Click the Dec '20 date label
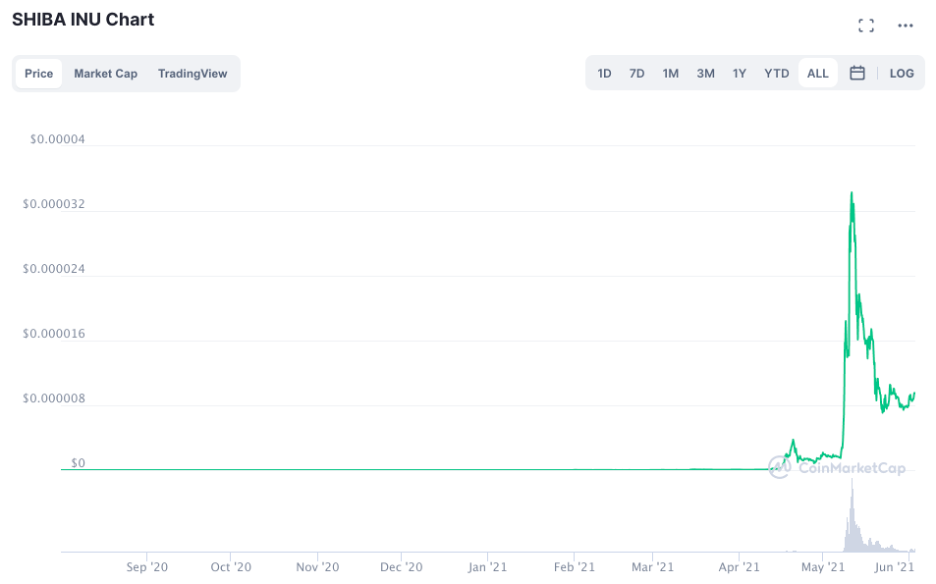This screenshot has width=936, height=584. 401,567
